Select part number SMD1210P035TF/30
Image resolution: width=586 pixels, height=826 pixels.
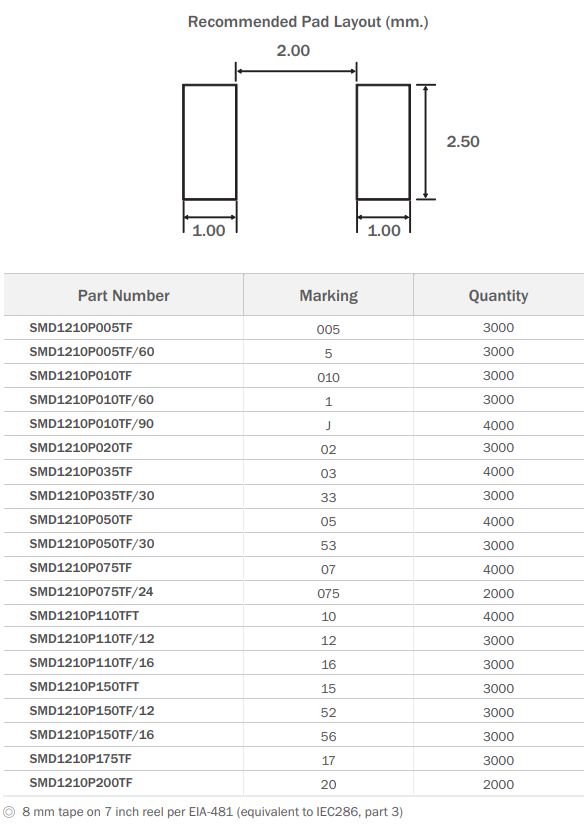click(92, 496)
